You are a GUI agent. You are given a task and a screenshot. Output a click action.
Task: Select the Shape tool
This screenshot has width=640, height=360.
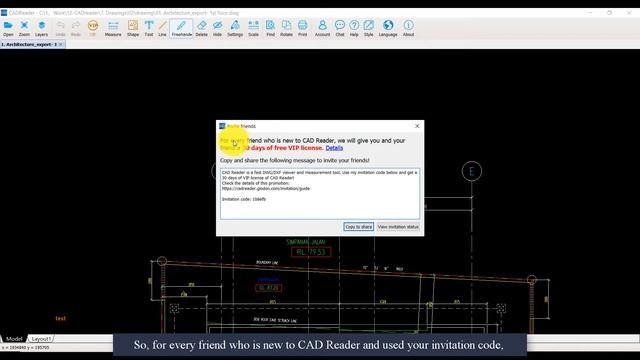click(133, 29)
